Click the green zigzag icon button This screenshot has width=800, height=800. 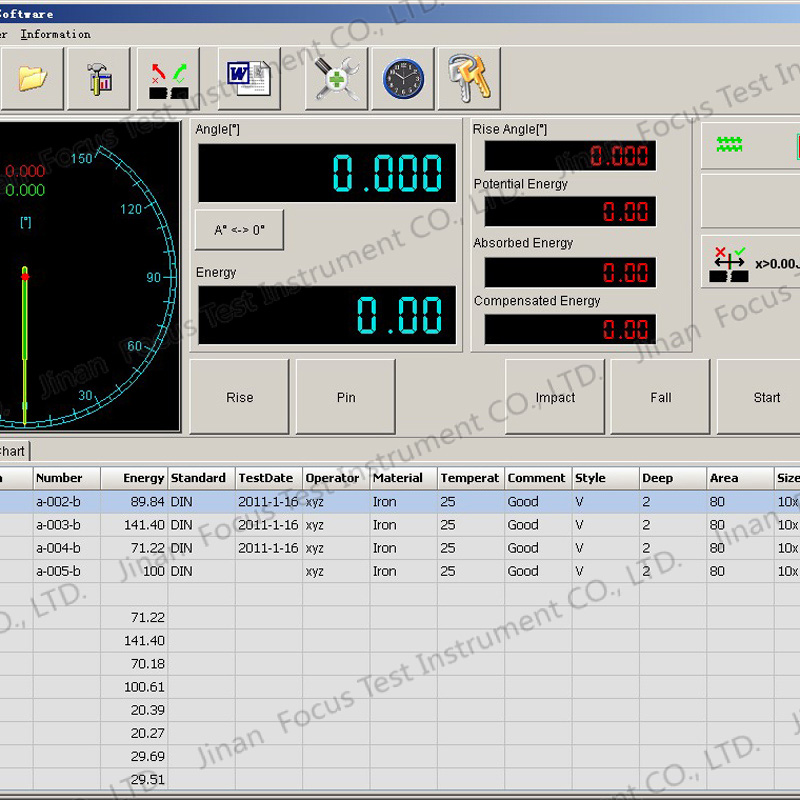coord(751,146)
